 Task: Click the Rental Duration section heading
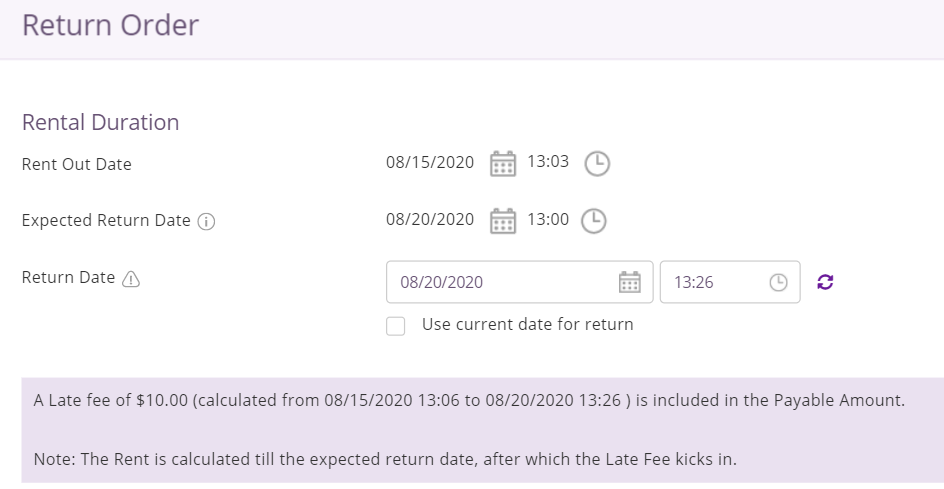pyautogui.click(x=101, y=122)
